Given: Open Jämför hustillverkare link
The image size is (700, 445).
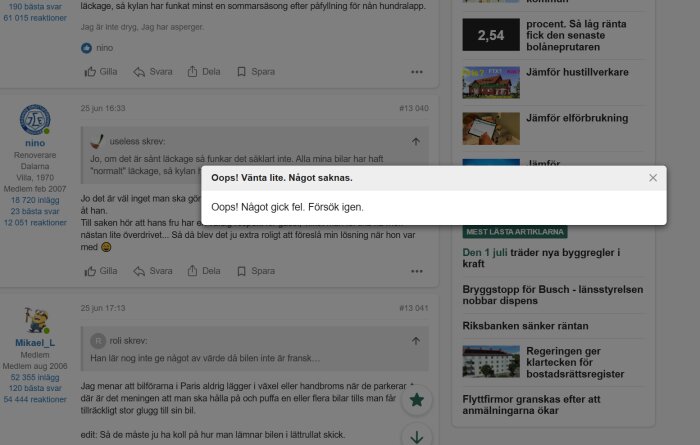Looking at the screenshot, I should pos(577,72).
